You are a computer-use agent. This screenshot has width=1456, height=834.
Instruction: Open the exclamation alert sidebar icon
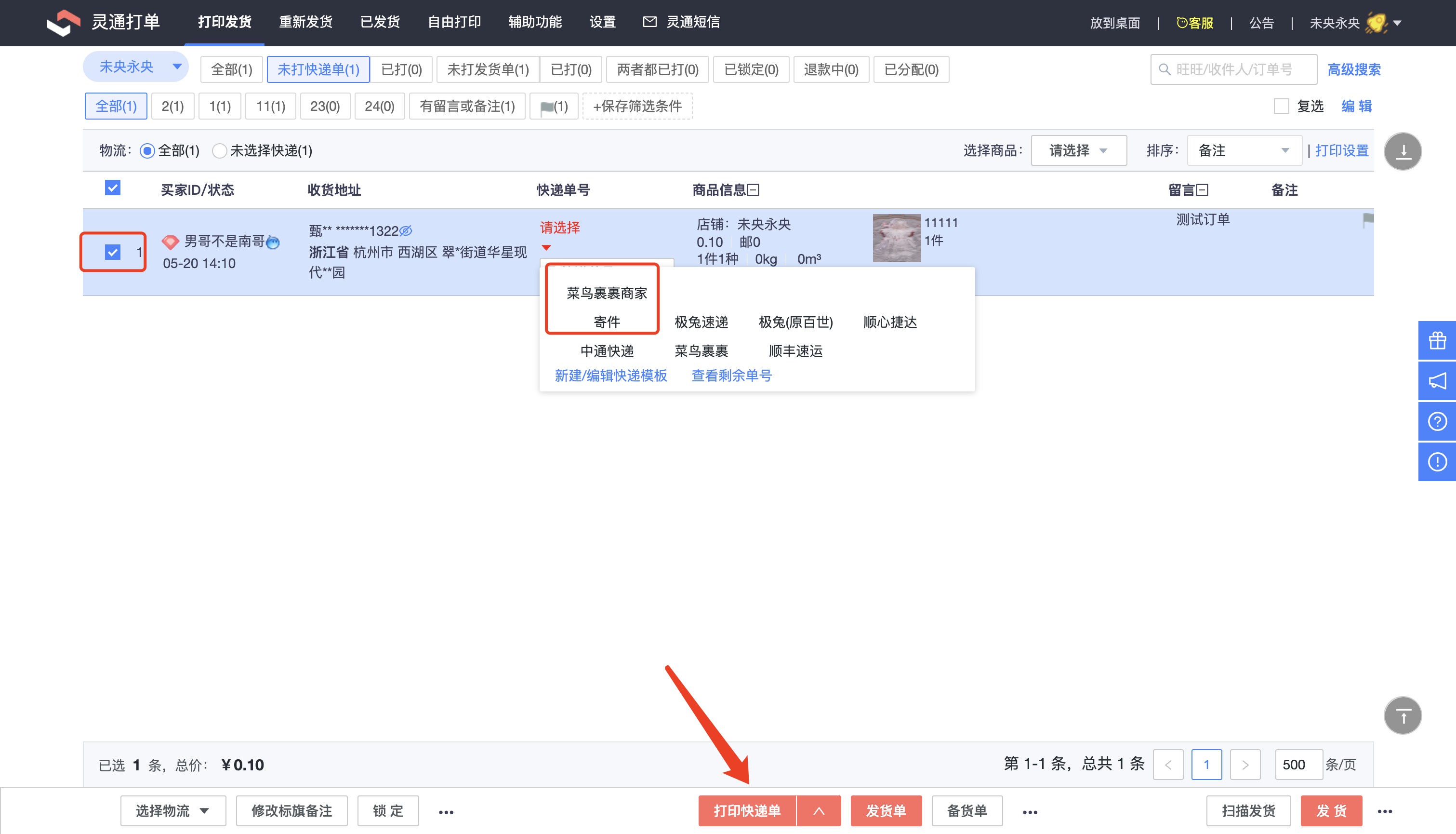(x=1437, y=462)
